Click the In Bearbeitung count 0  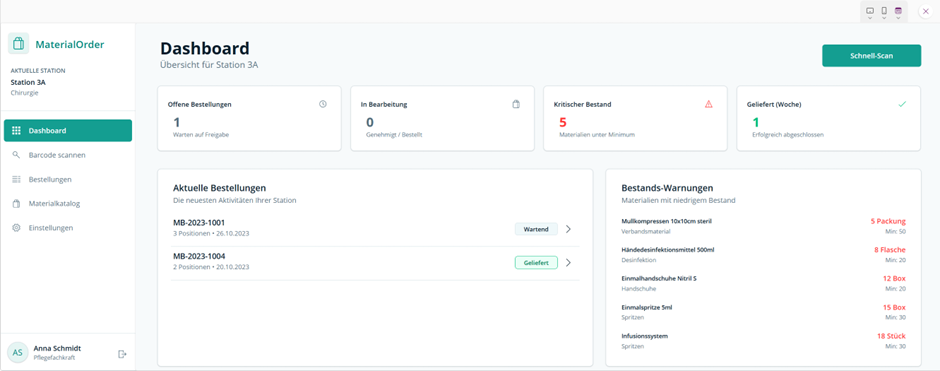coord(370,122)
